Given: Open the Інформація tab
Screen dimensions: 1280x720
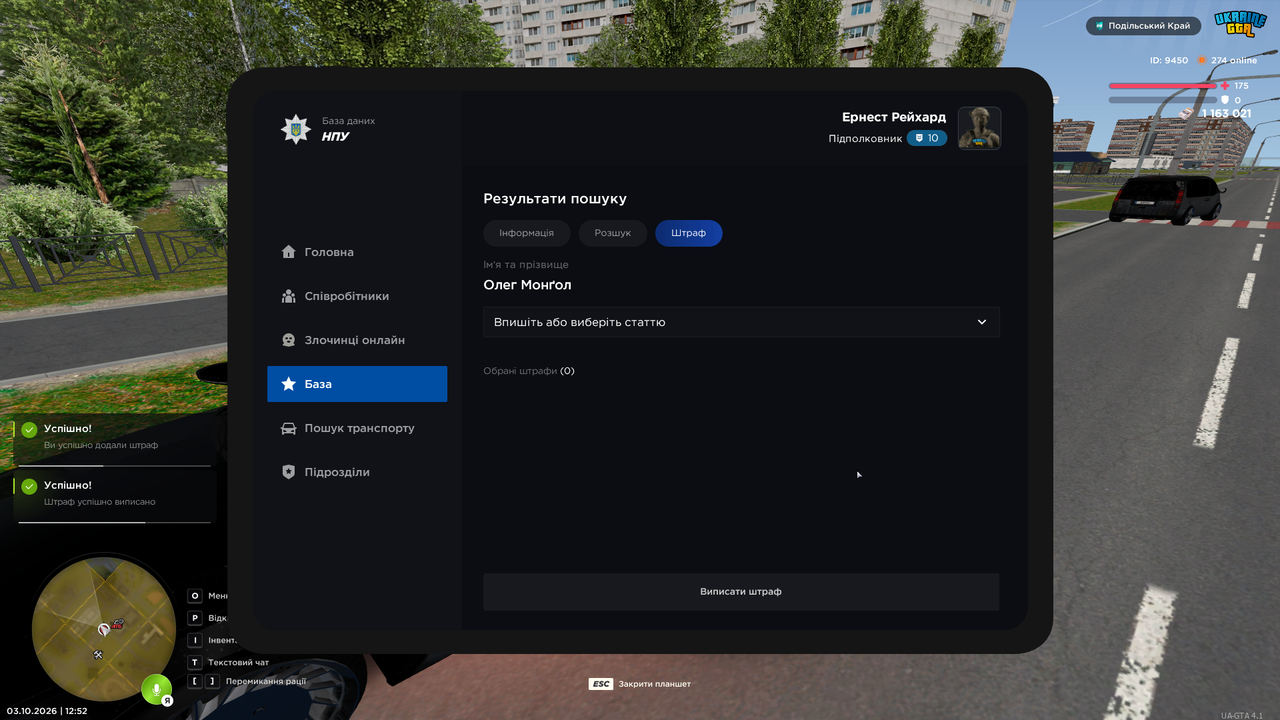Looking at the screenshot, I should coord(526,233).
